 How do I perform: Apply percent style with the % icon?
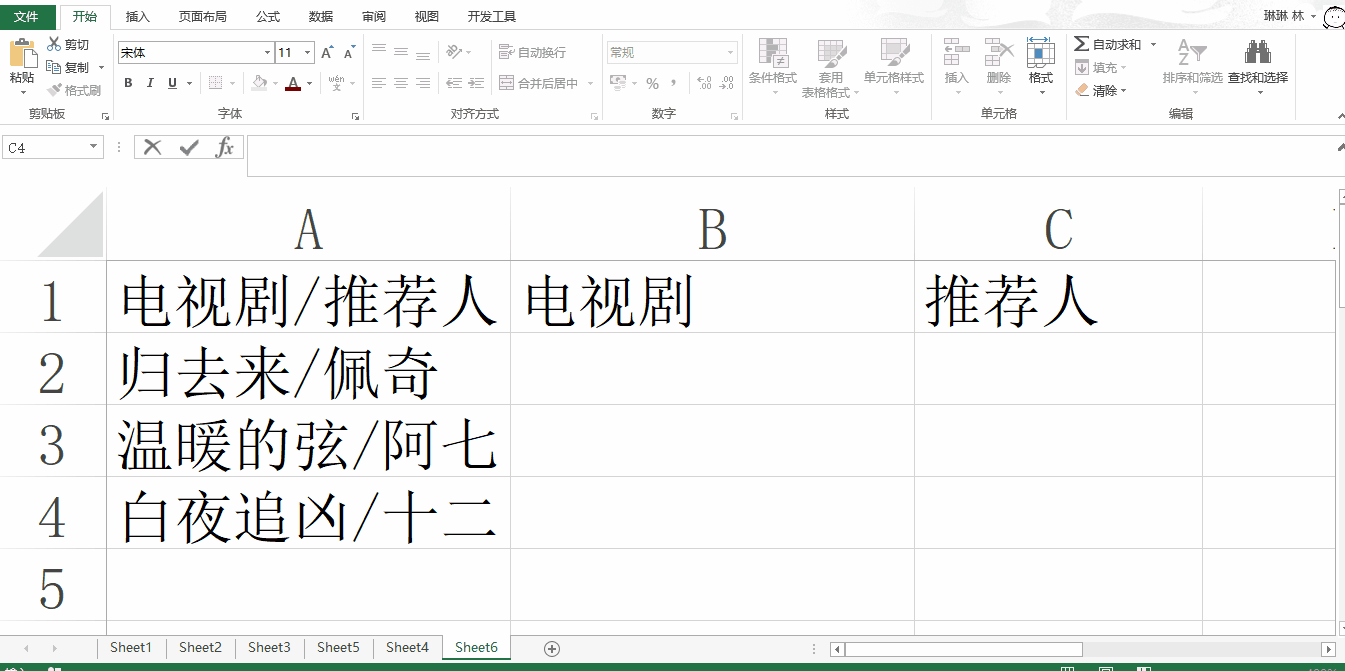coord(651,85)
